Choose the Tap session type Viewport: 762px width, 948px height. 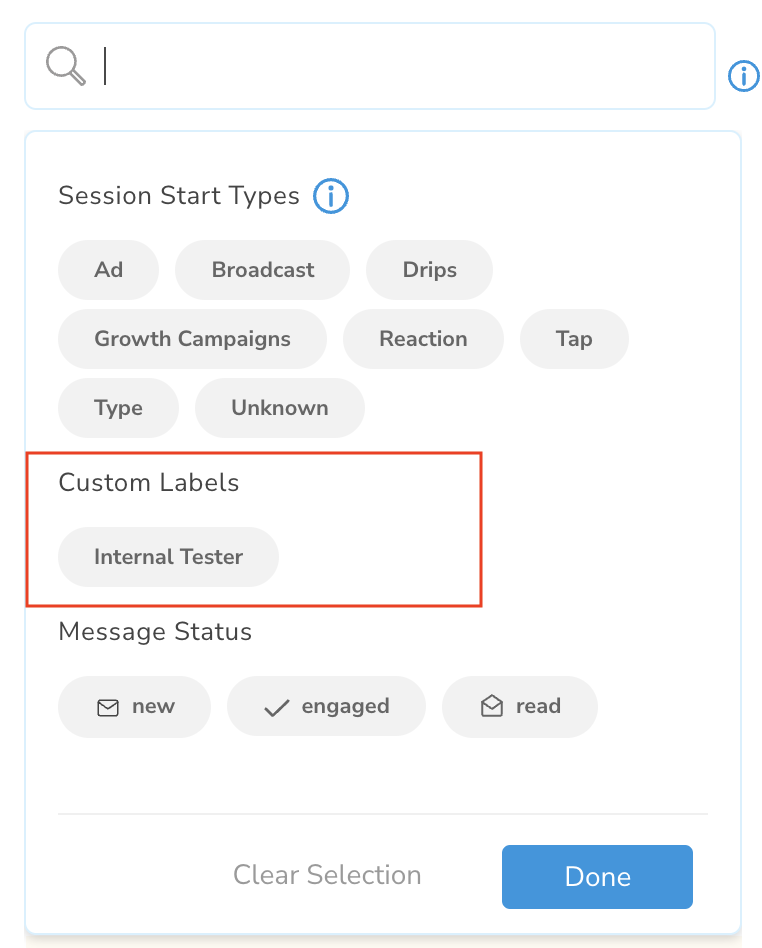pos(574,339)
